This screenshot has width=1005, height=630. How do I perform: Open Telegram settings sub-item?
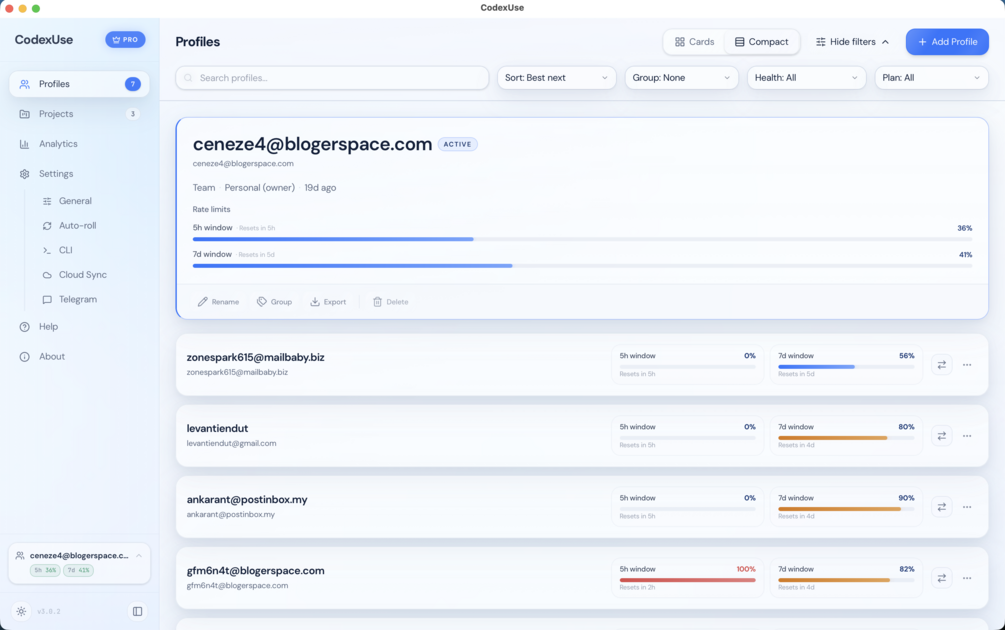pos(78,299)
